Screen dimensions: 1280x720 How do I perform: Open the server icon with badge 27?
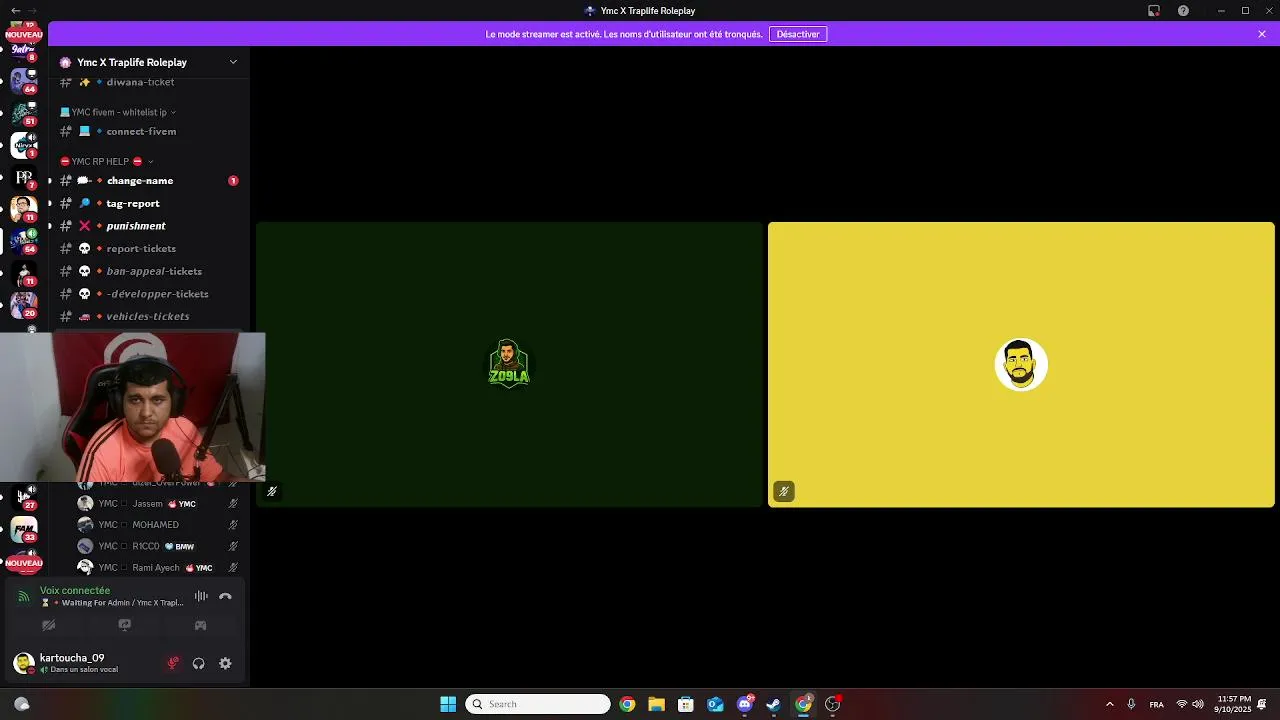click(24, 496)
